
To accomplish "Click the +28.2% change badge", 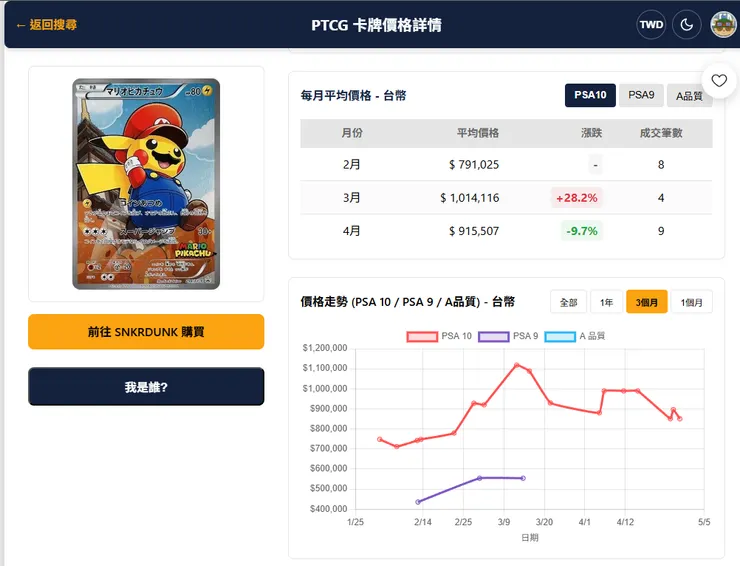I will click(x=576, y=198).
